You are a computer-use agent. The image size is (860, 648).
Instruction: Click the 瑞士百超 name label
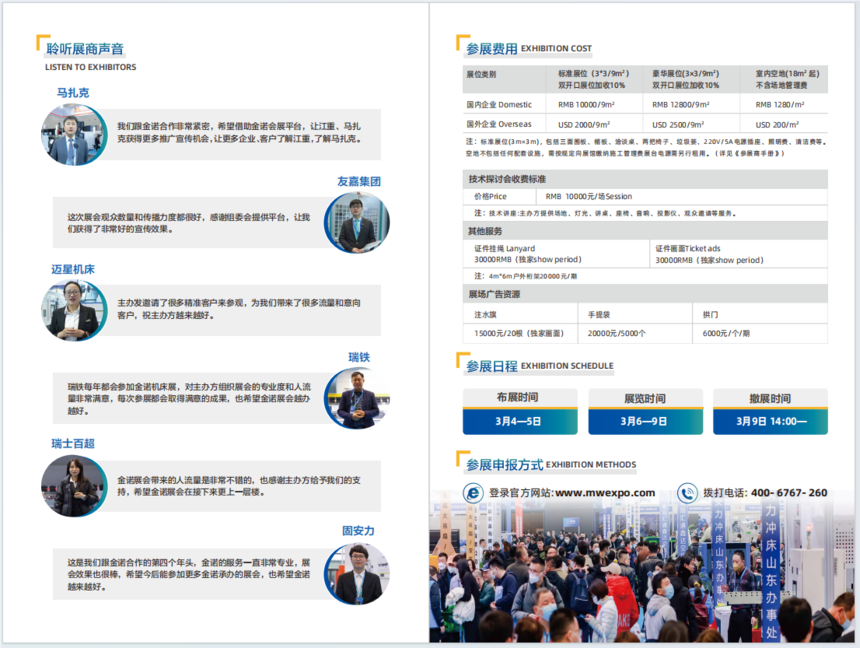73,443
